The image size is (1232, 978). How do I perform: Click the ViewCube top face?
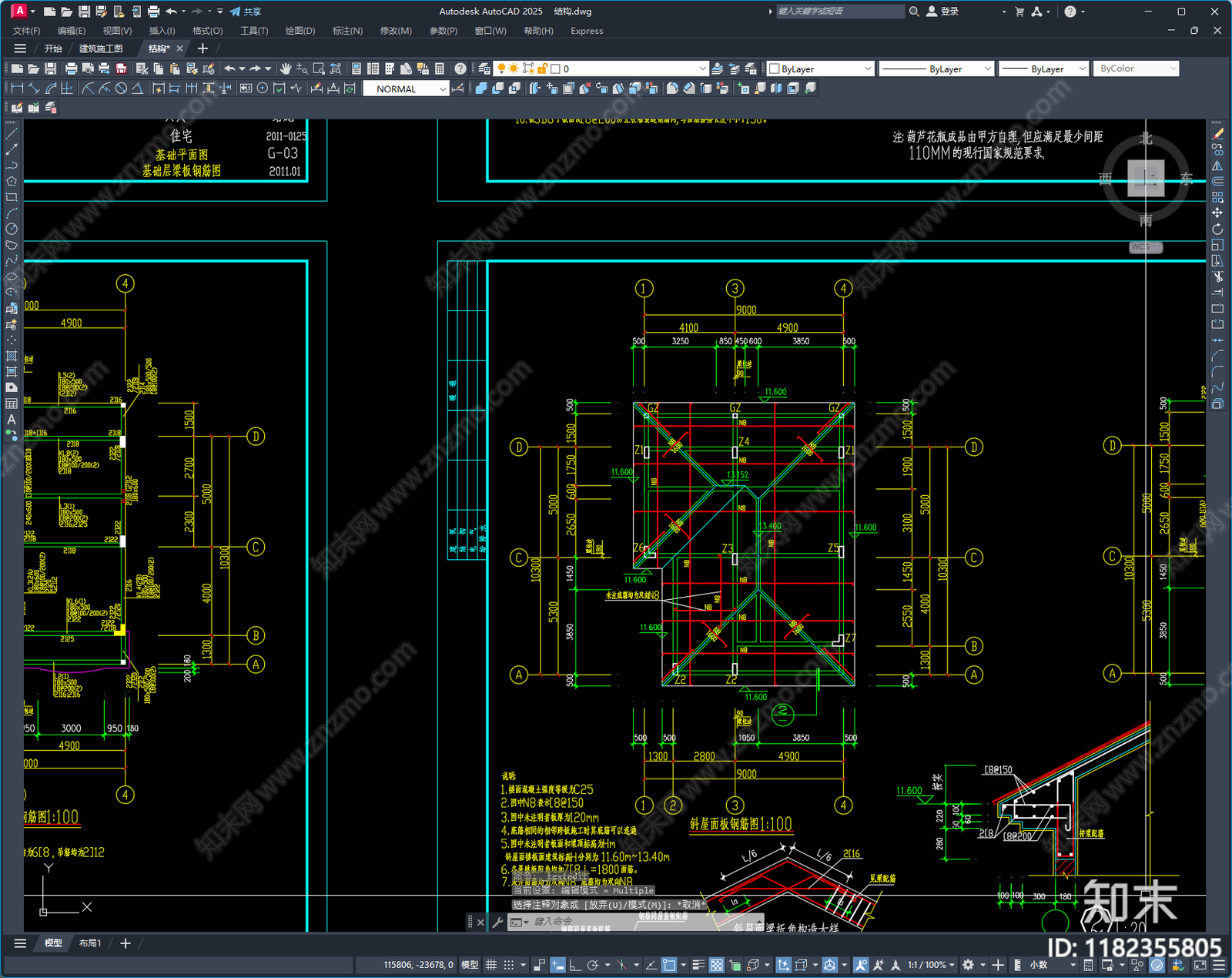1146,178
